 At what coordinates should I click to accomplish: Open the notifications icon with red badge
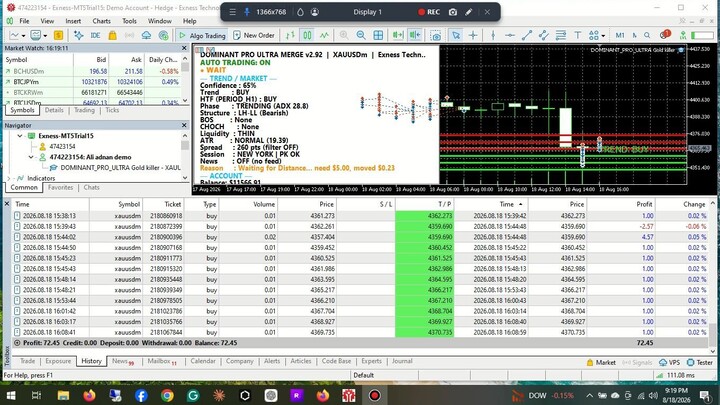pyautogui.click(x=664, y=35)
